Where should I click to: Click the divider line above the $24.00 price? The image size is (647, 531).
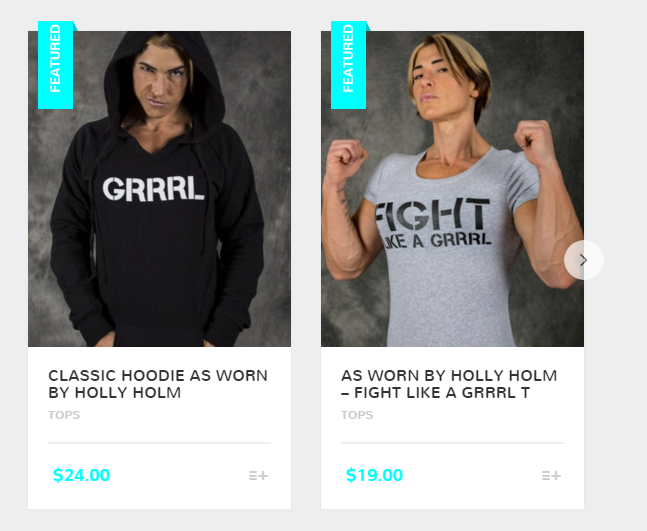click(159, 443)
